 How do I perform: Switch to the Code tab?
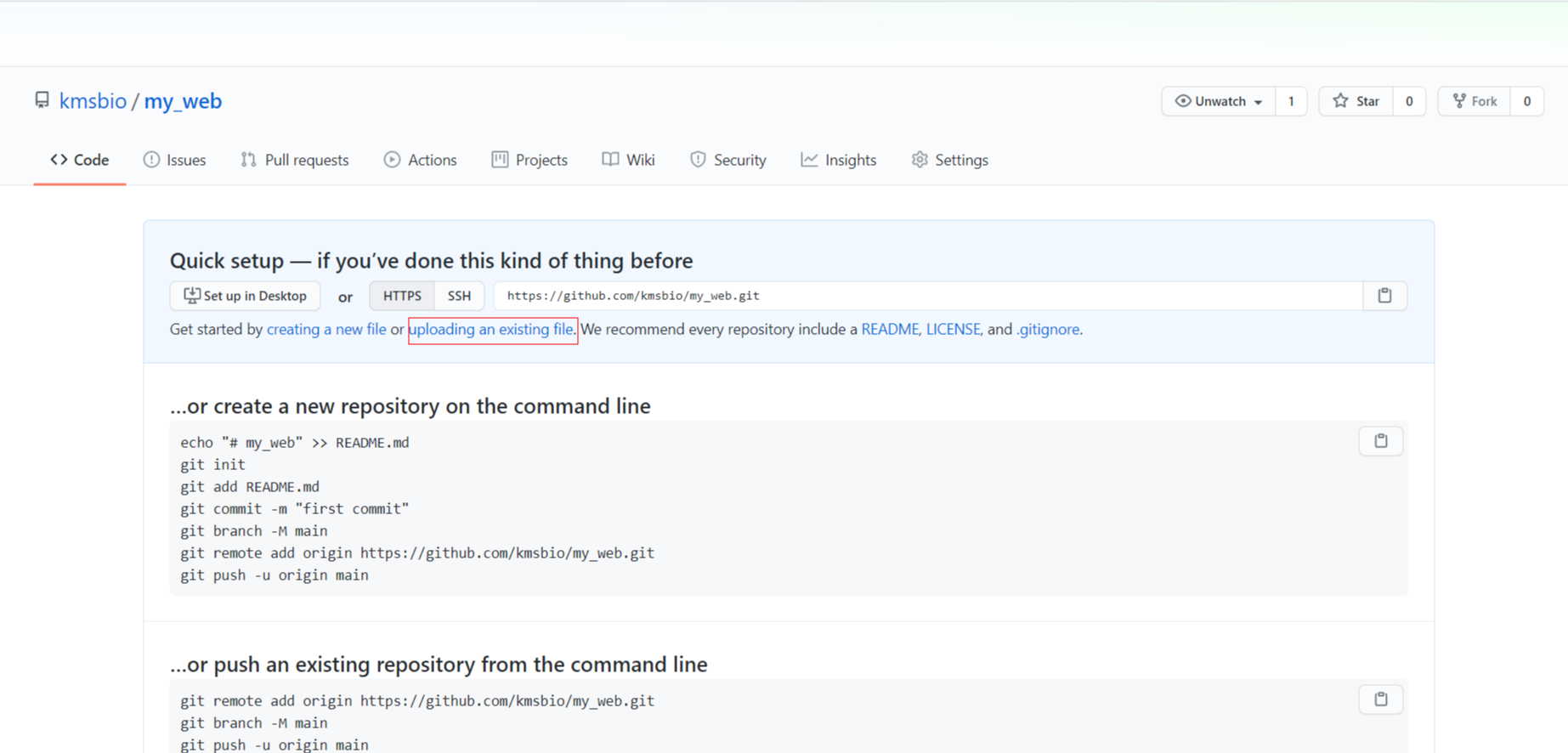pyautogui.click(x=80, y=160)
